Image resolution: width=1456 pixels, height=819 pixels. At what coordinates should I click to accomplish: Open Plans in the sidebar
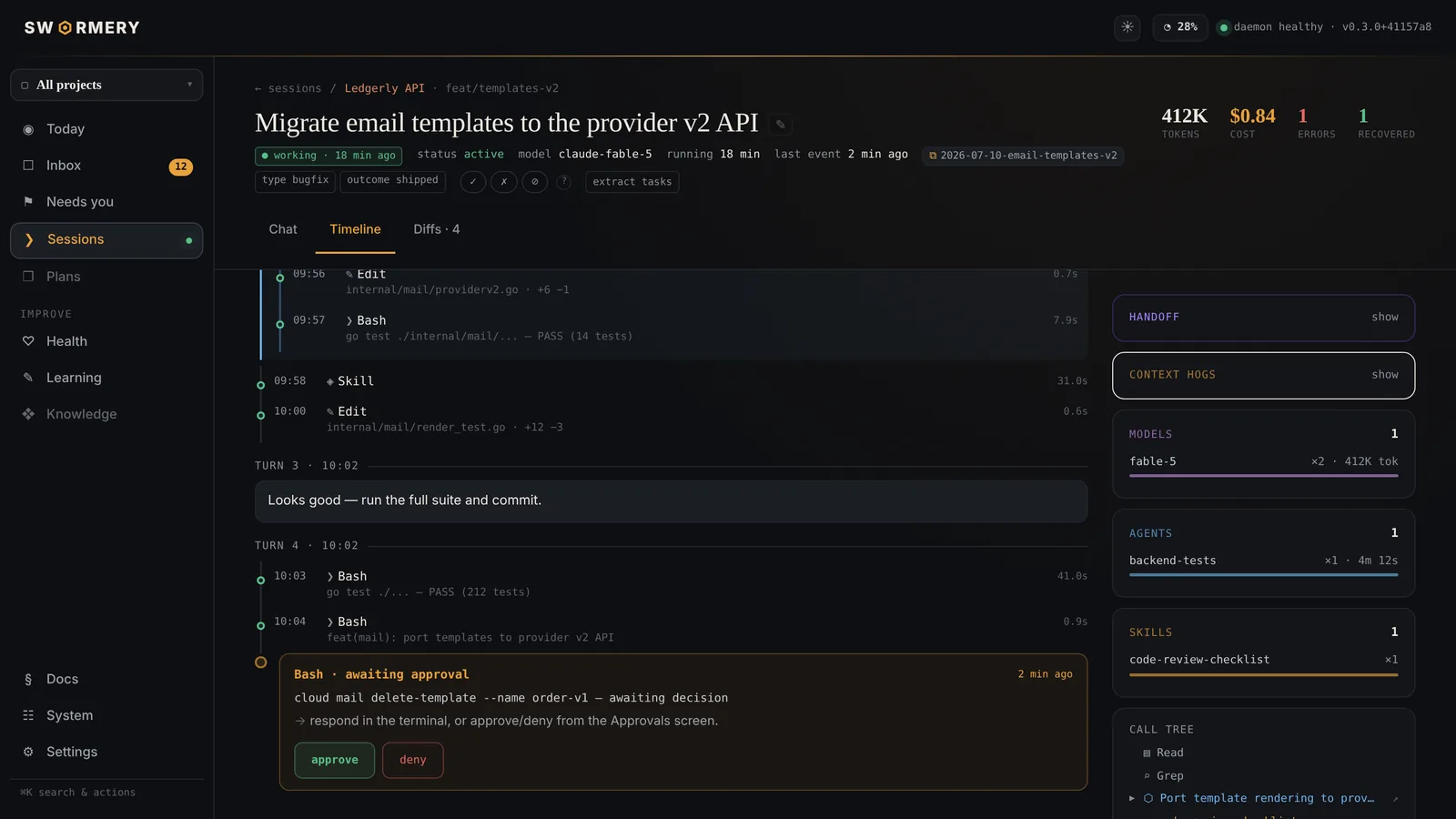tap(106, 277)
